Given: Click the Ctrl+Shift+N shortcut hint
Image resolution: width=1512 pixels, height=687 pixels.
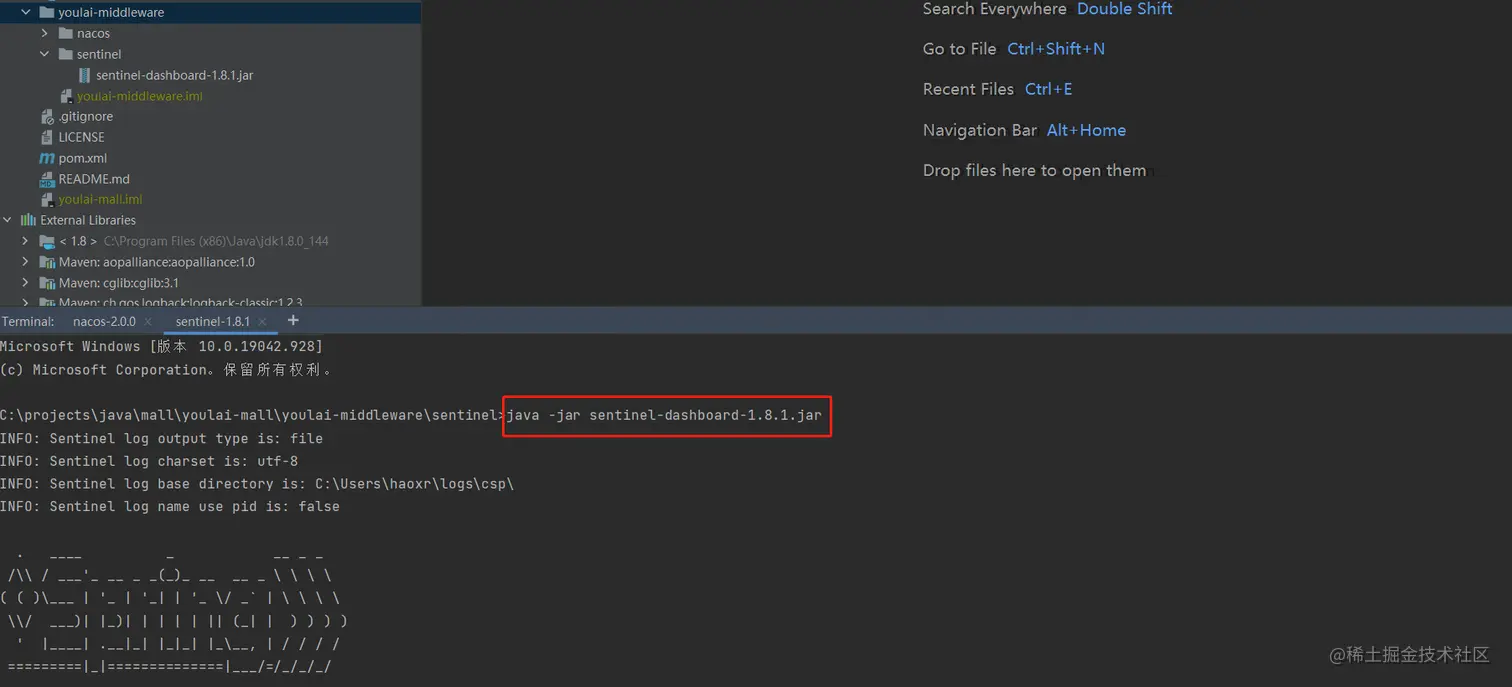Looking at the screenshot, I should [x=1056, y=49].
